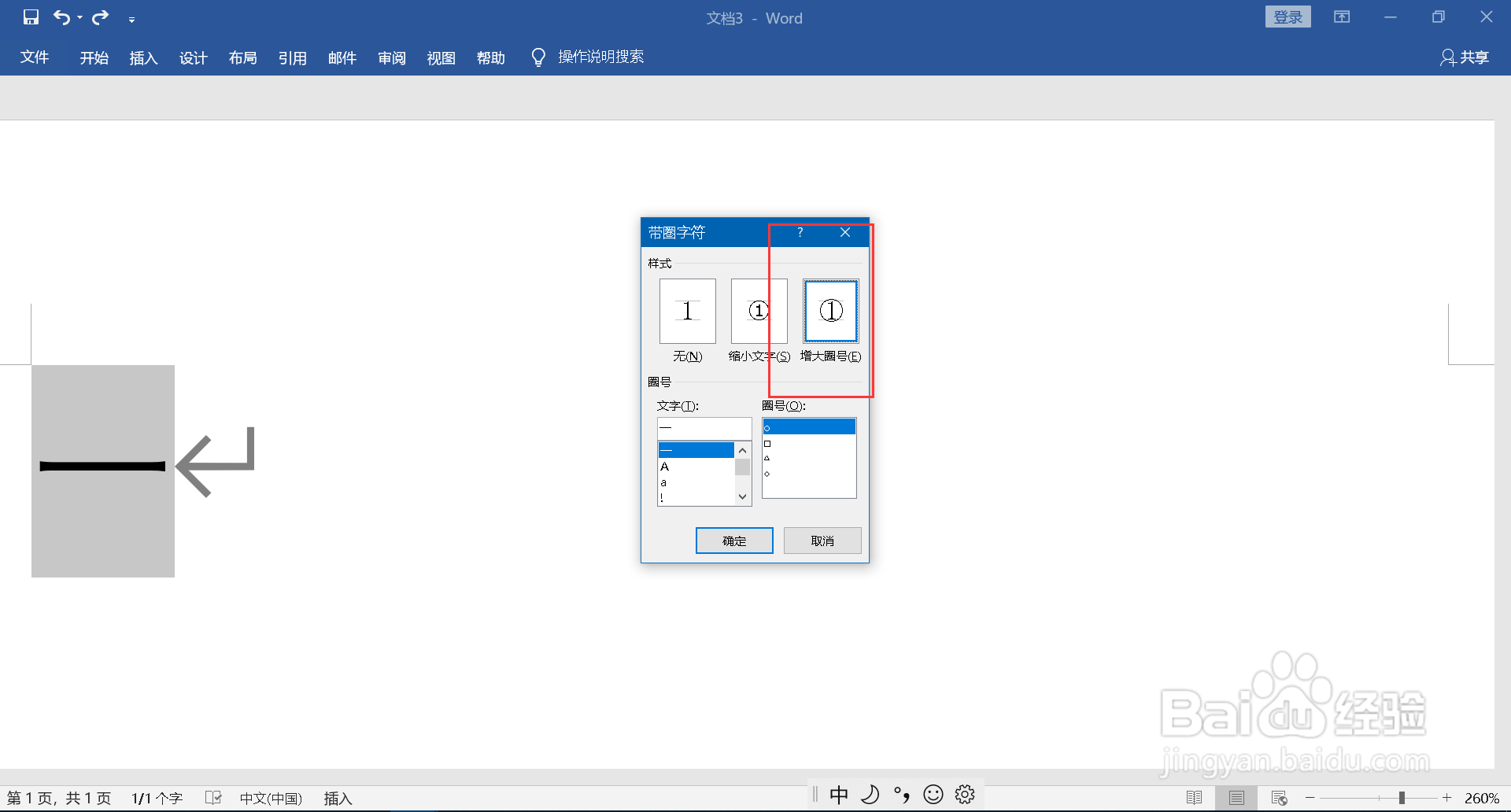Click the 文字(T) text input field
The height and width of the screenshot is (812, 1511).
coord(704,428)
